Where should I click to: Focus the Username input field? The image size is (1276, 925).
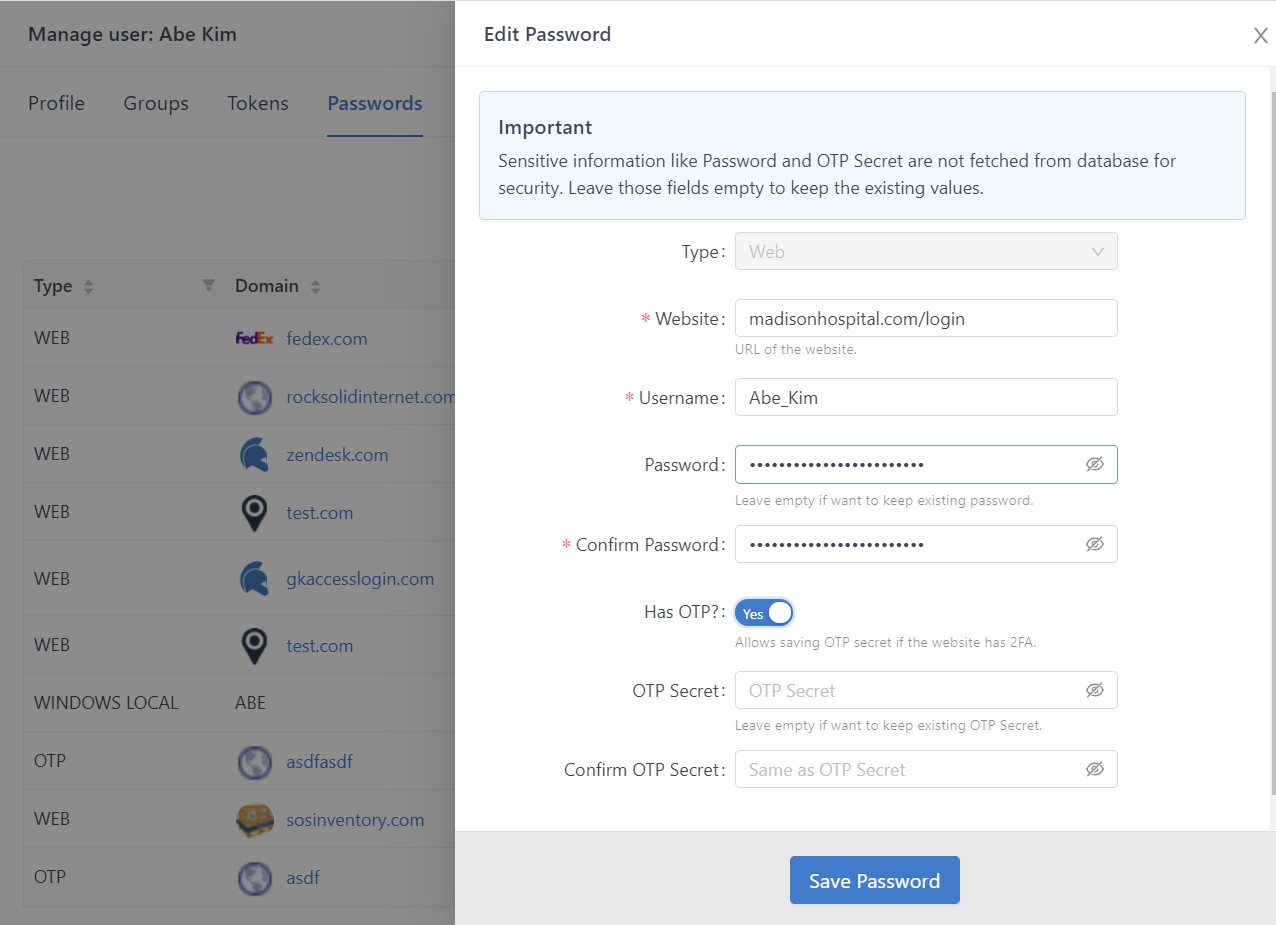tap(925, 398)
